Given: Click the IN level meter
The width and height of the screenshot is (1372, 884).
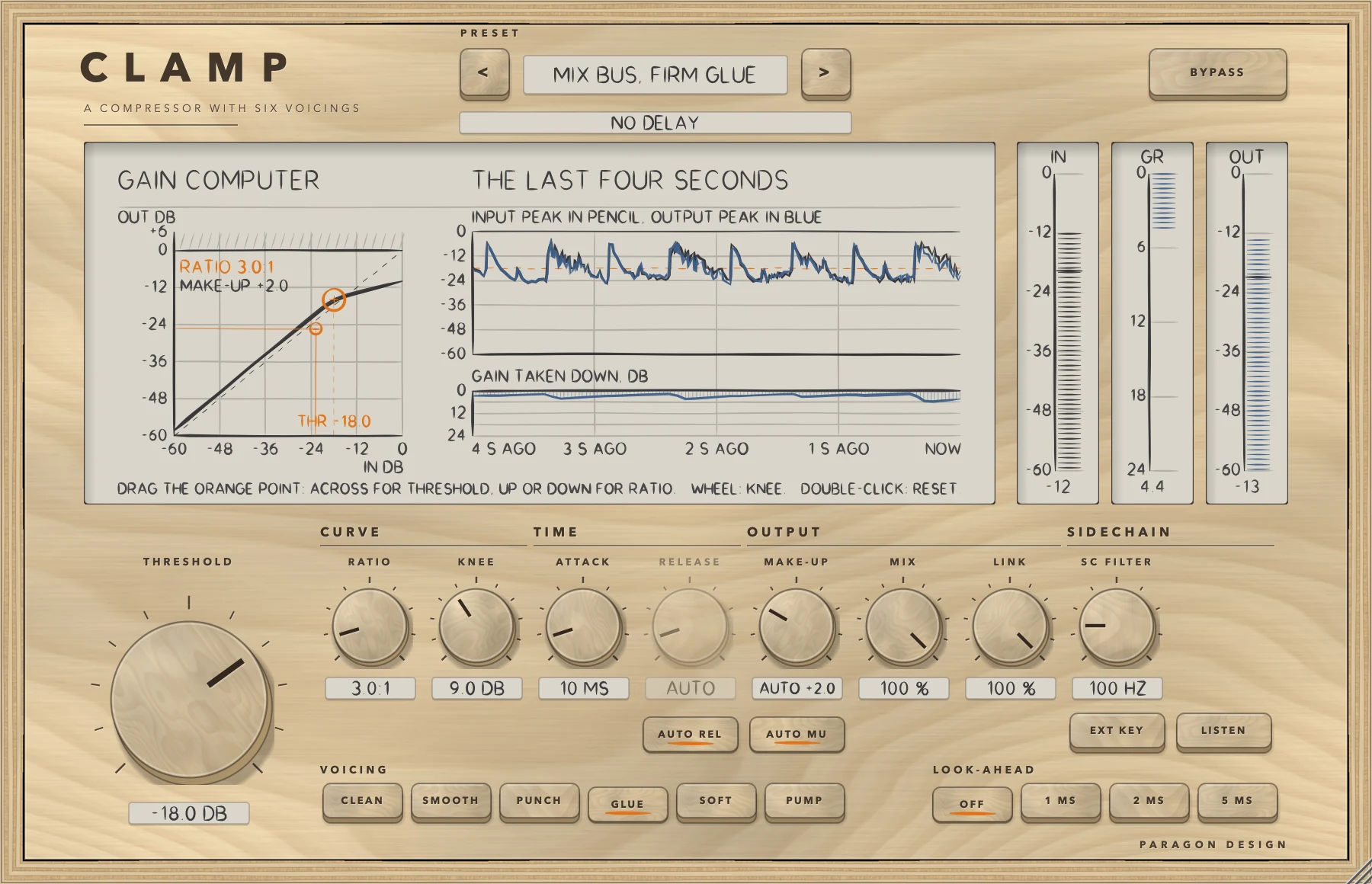Looking at the screenshot, I should 1058,323.
